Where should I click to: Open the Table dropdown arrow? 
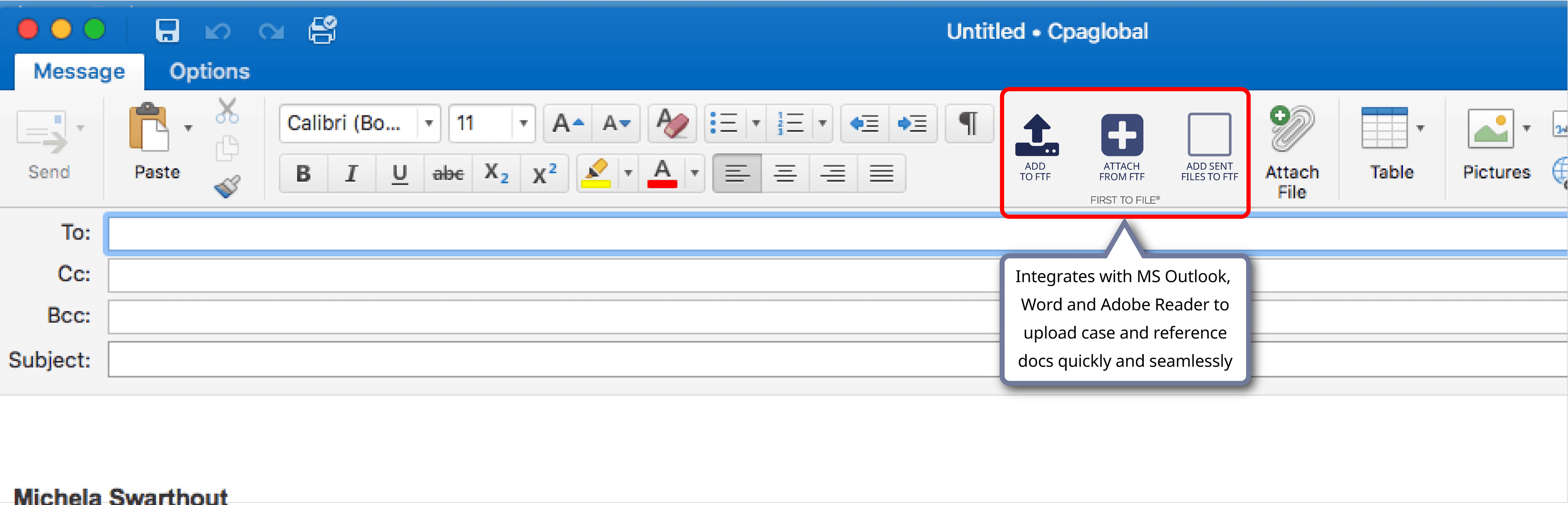[1420, 128]
